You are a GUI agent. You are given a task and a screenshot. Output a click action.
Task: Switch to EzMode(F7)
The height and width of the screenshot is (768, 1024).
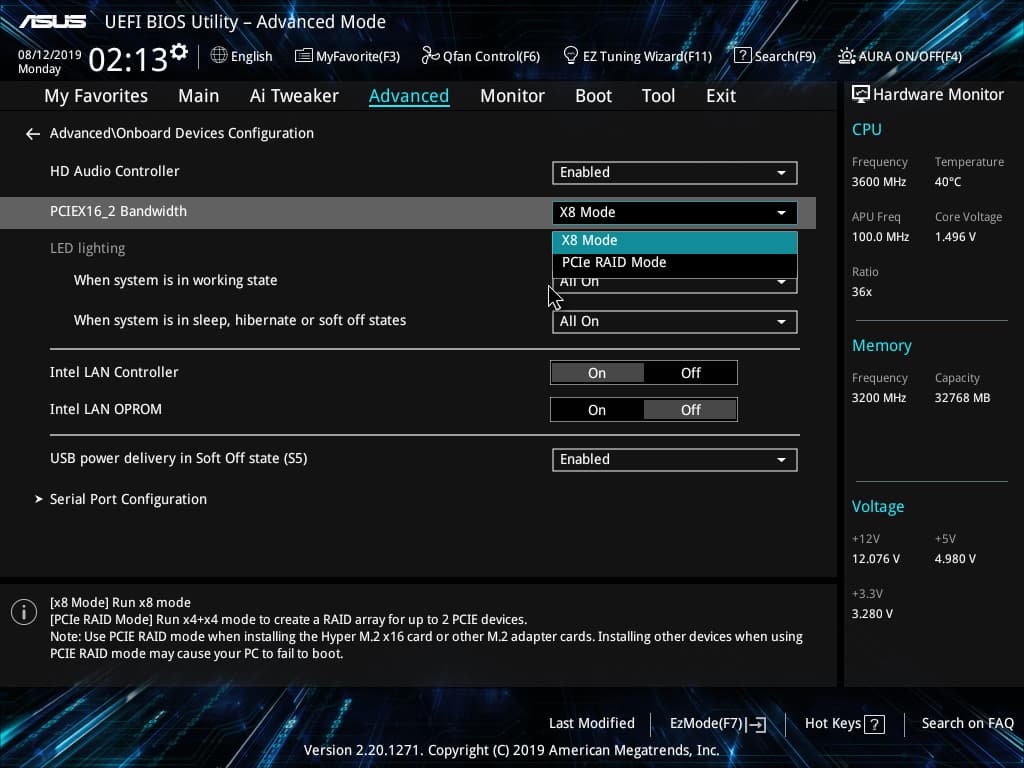pos(707,724)
